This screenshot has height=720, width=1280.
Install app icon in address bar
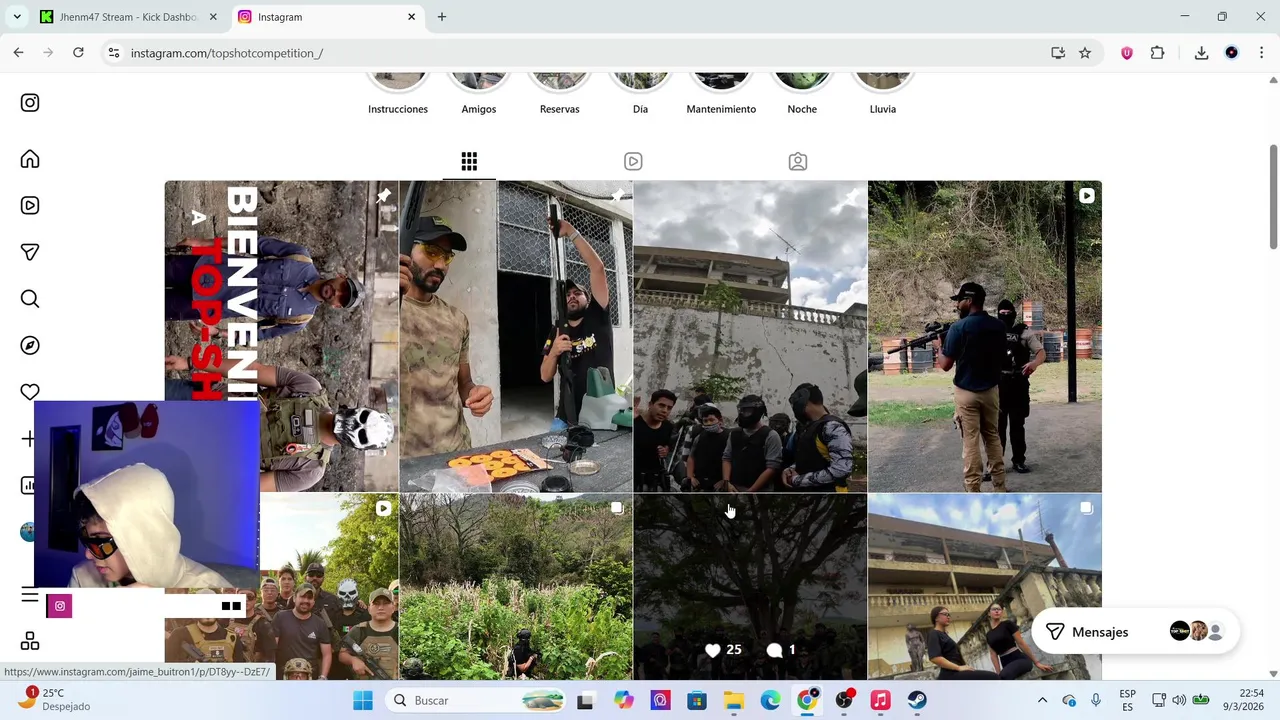coord(1058,53)
